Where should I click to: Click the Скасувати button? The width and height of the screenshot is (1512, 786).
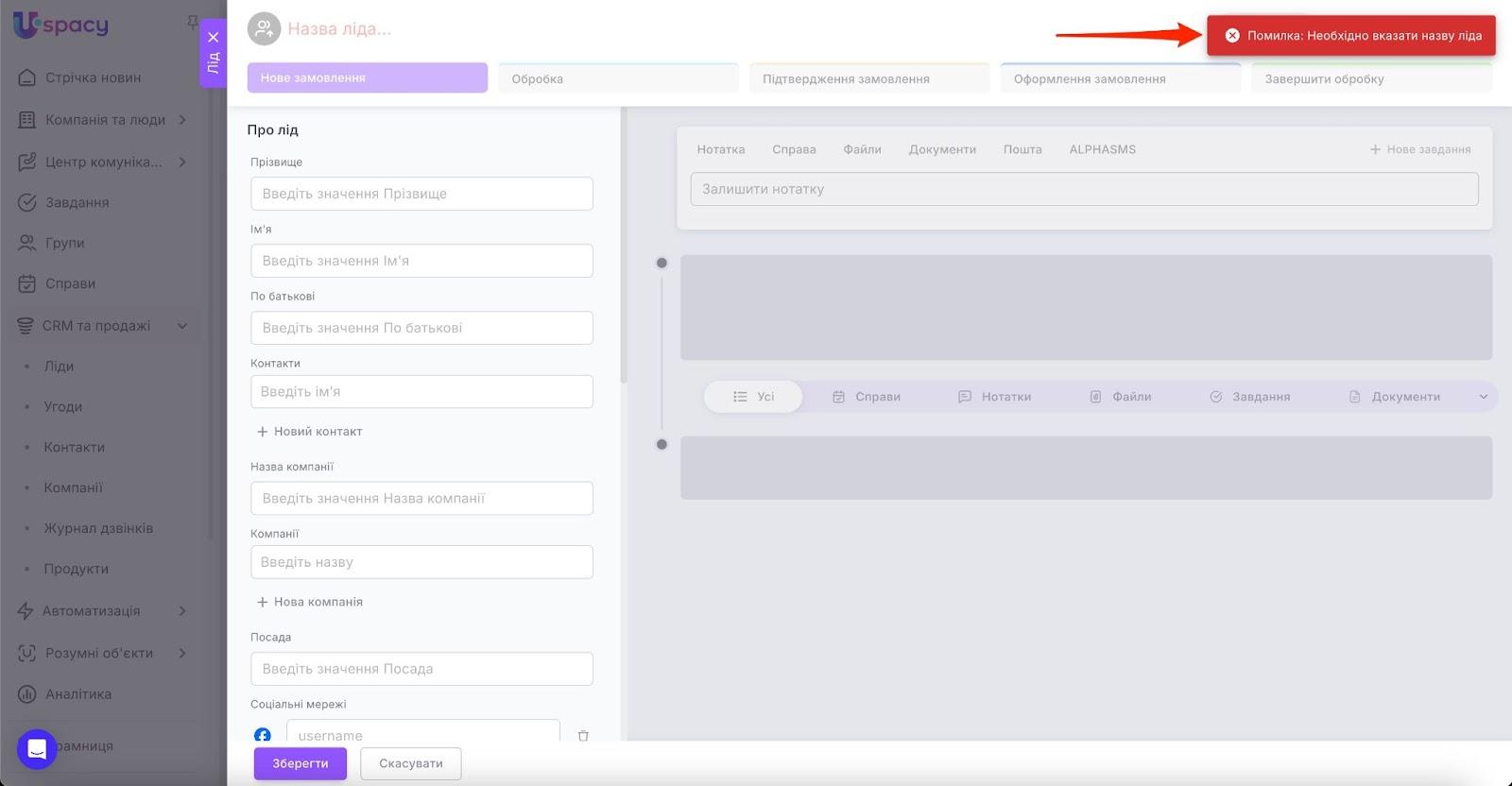point(410,763)
